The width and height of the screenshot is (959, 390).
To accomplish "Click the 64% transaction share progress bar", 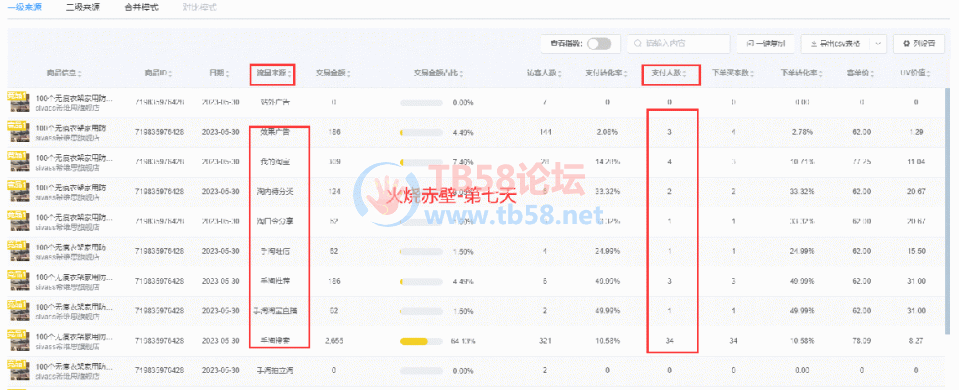I will tap(421, 341).
